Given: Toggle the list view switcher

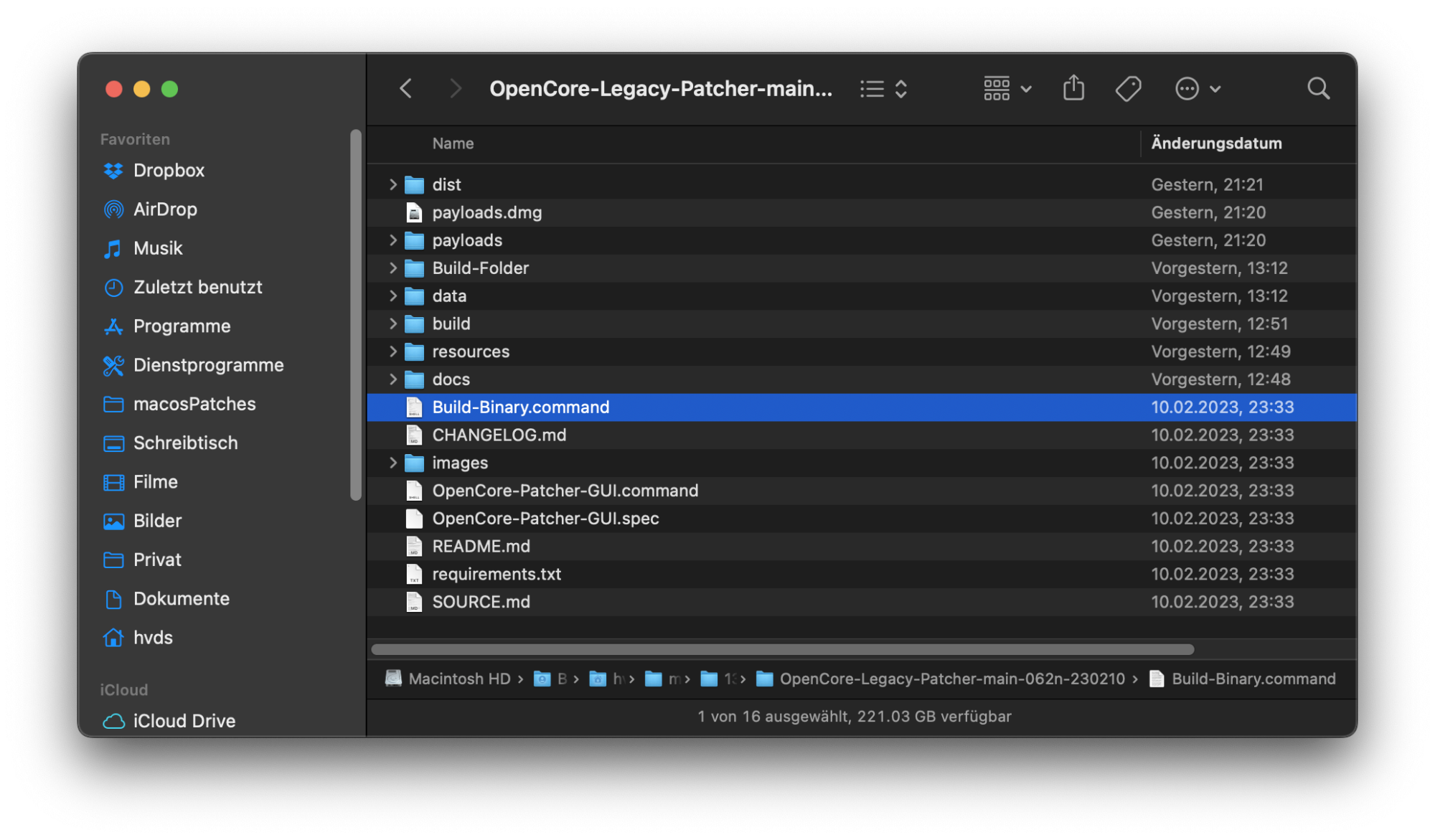Looking at the screenshot, I should point(884,89).
